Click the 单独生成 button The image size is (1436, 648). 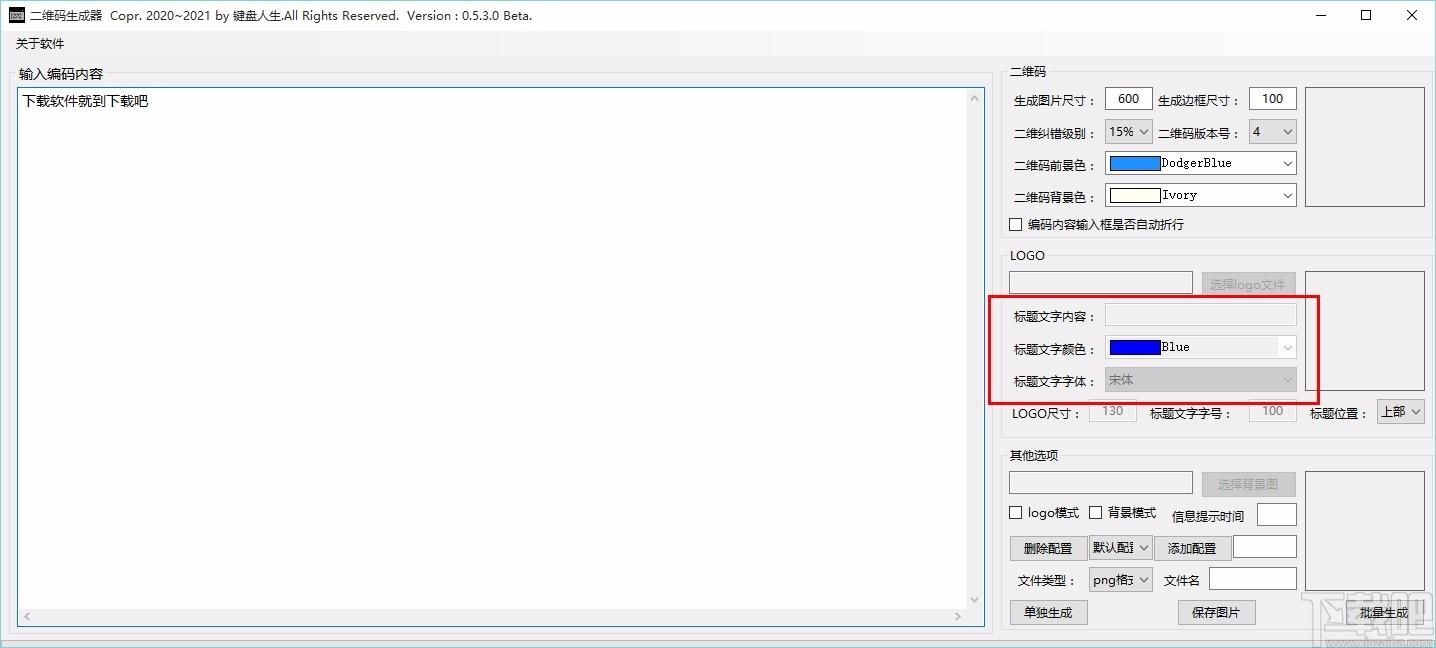tap(1048, 613)
